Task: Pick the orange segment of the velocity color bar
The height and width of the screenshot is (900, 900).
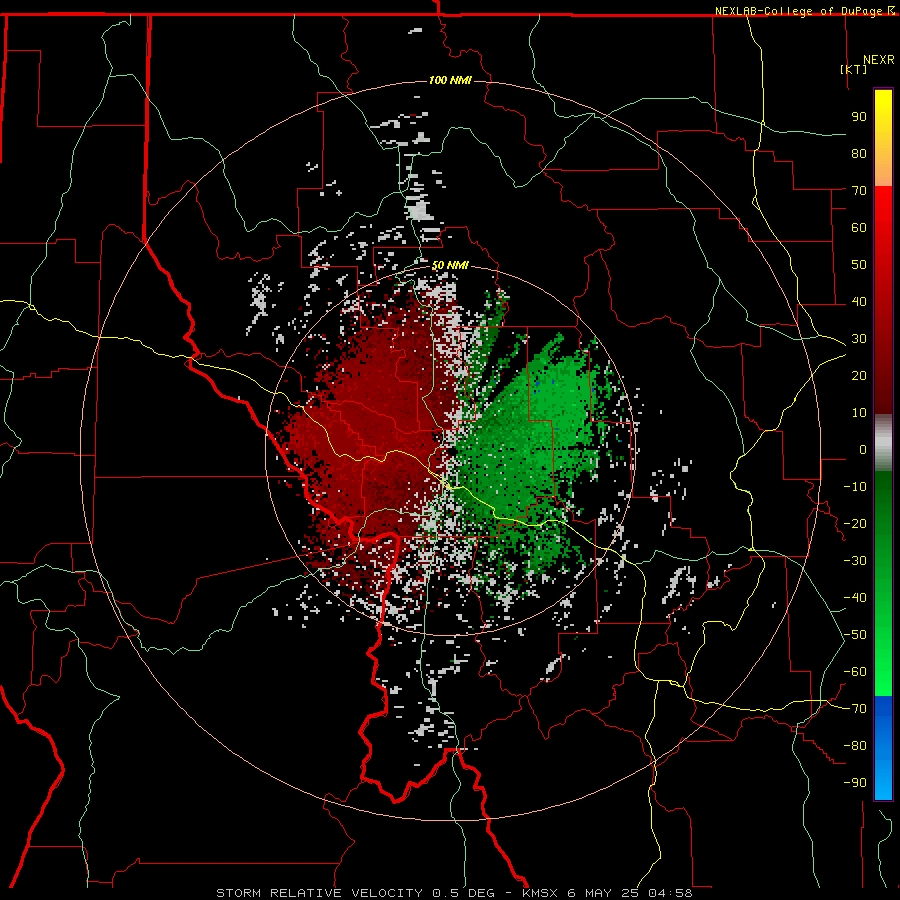Action: coord(883,169)
